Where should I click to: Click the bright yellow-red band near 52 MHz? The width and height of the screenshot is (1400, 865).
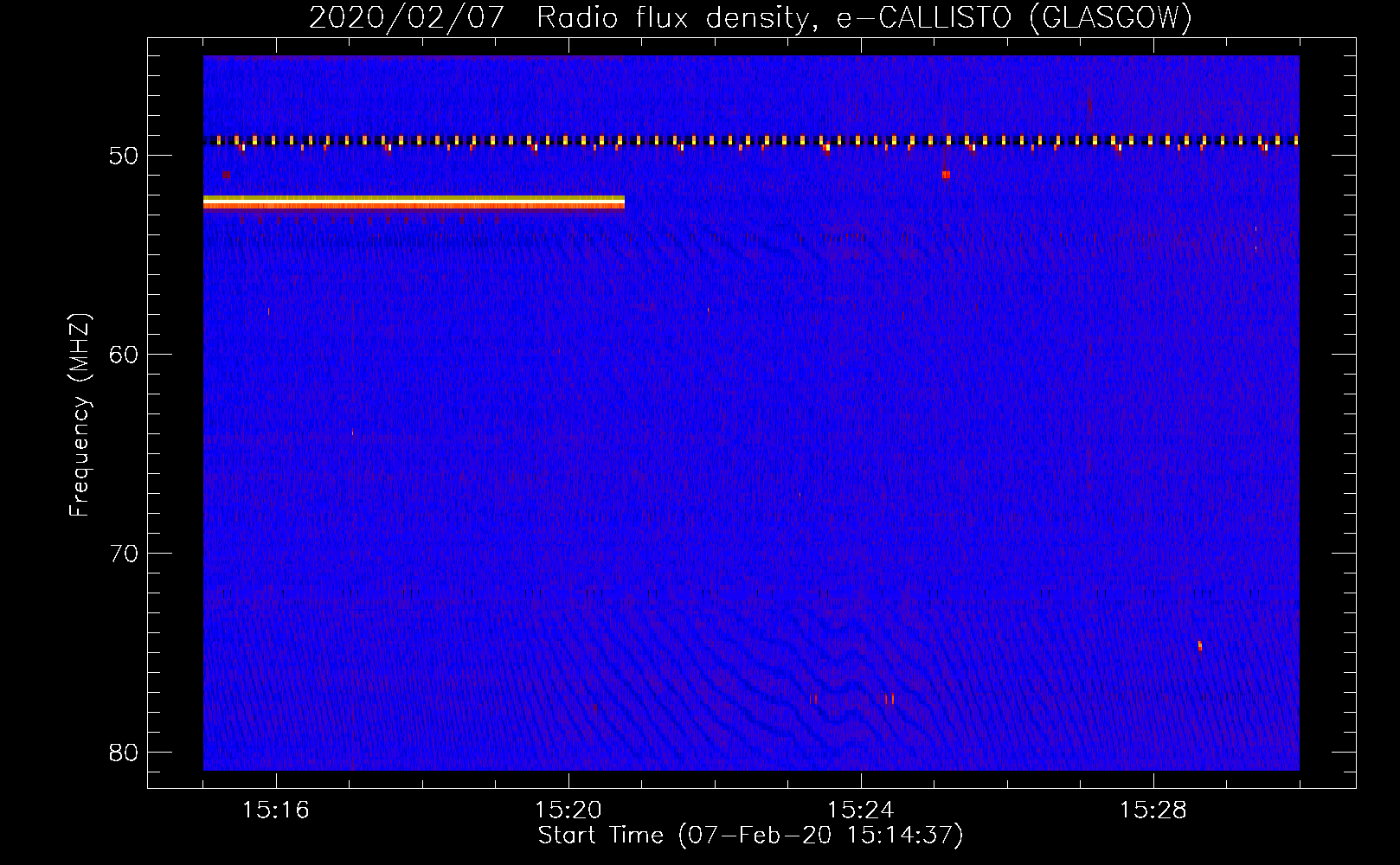[414, 202]
